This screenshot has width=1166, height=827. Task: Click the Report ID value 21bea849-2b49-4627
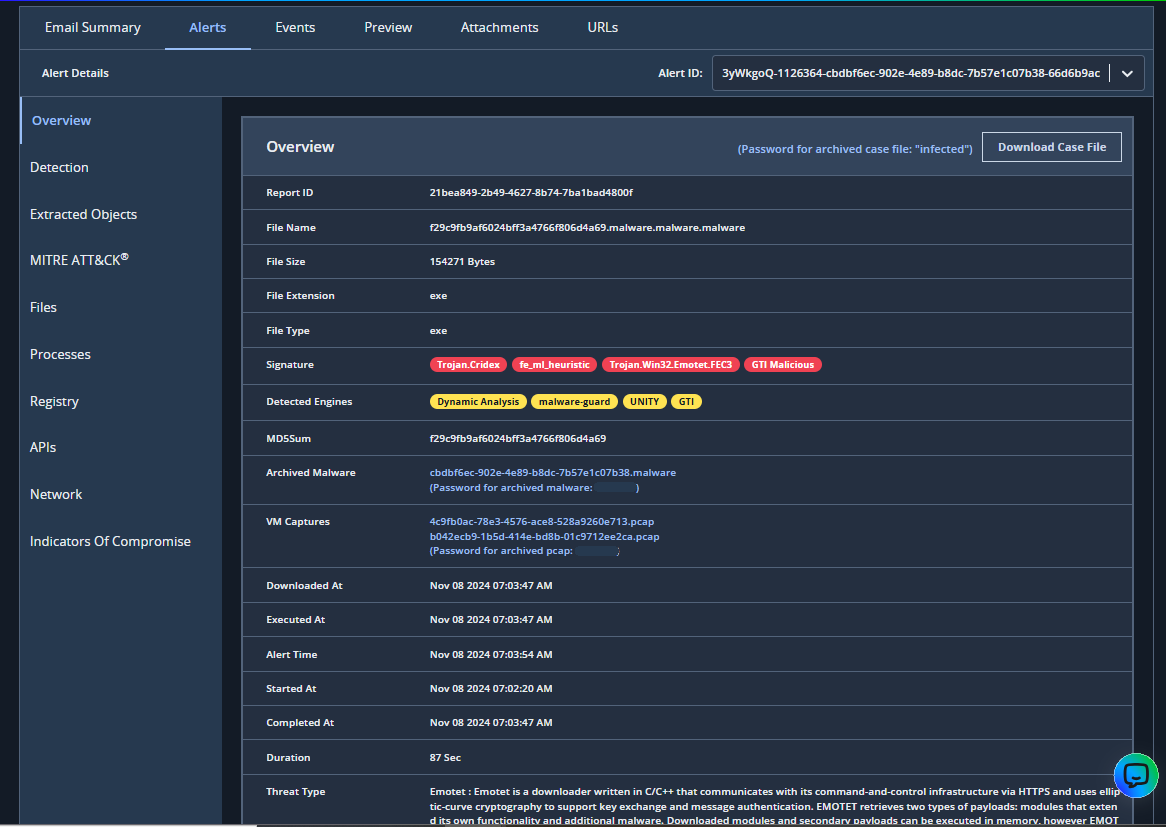point(531,193)
